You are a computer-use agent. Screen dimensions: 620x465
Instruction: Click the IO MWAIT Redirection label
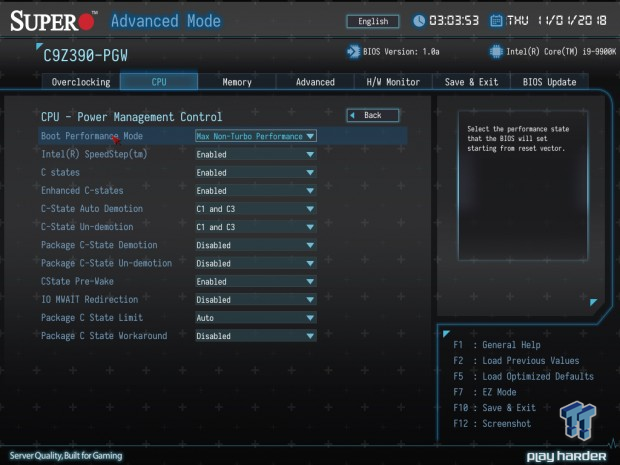point(90,300)
